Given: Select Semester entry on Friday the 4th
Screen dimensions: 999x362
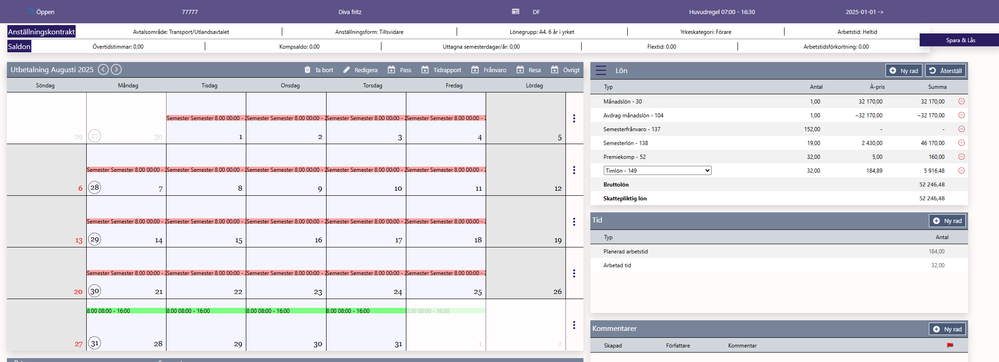Looking at the screenshot, I should pyautogui.click(x=445, y=118).
